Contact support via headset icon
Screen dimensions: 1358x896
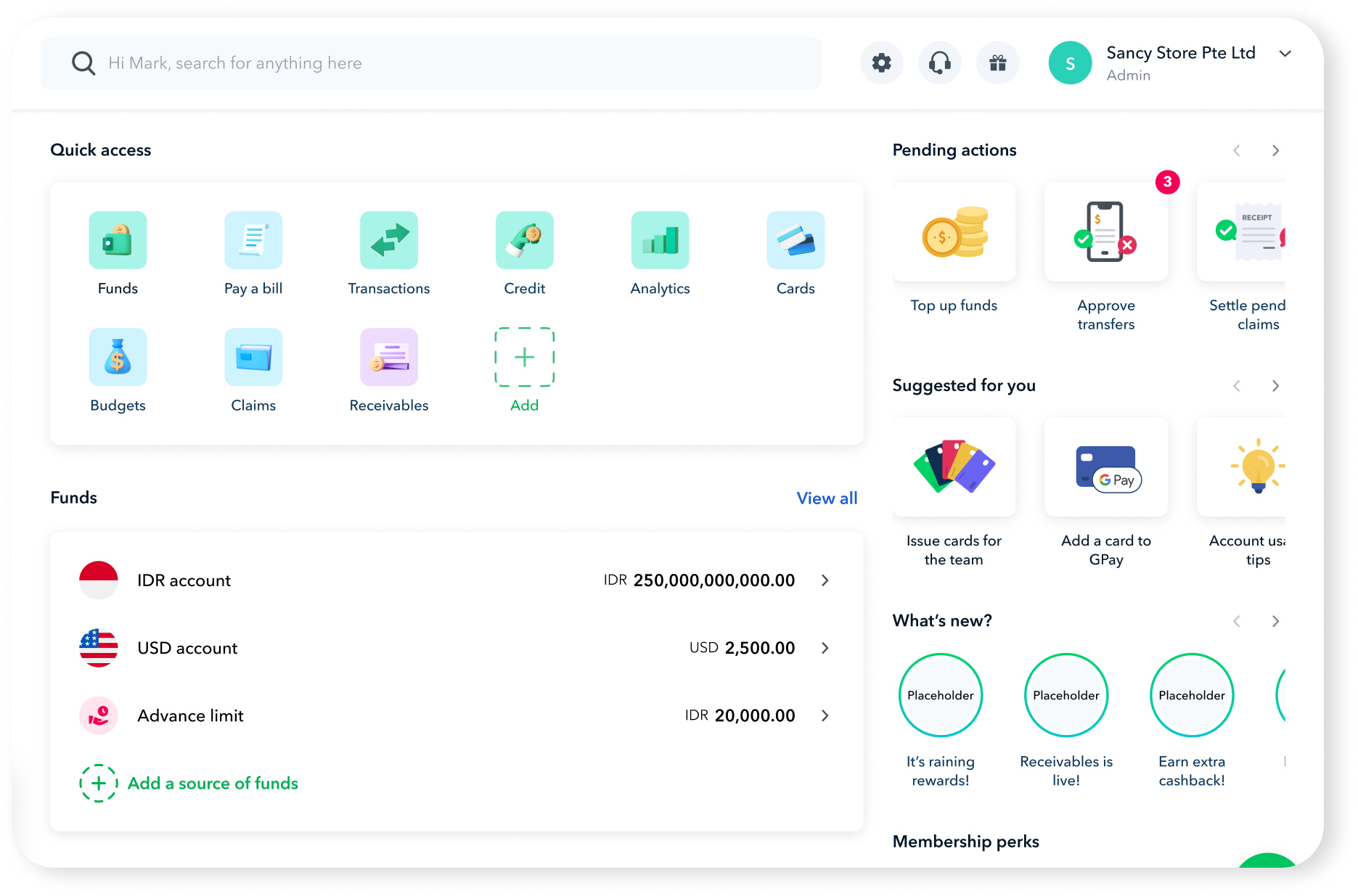[940, 63]
